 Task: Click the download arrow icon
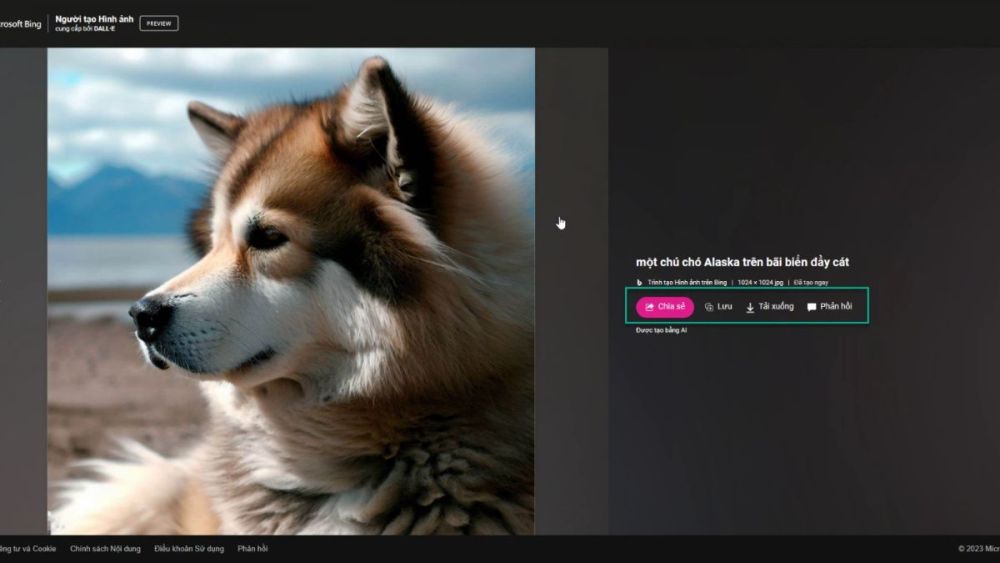pyautogui.click(x=750, y=307)
